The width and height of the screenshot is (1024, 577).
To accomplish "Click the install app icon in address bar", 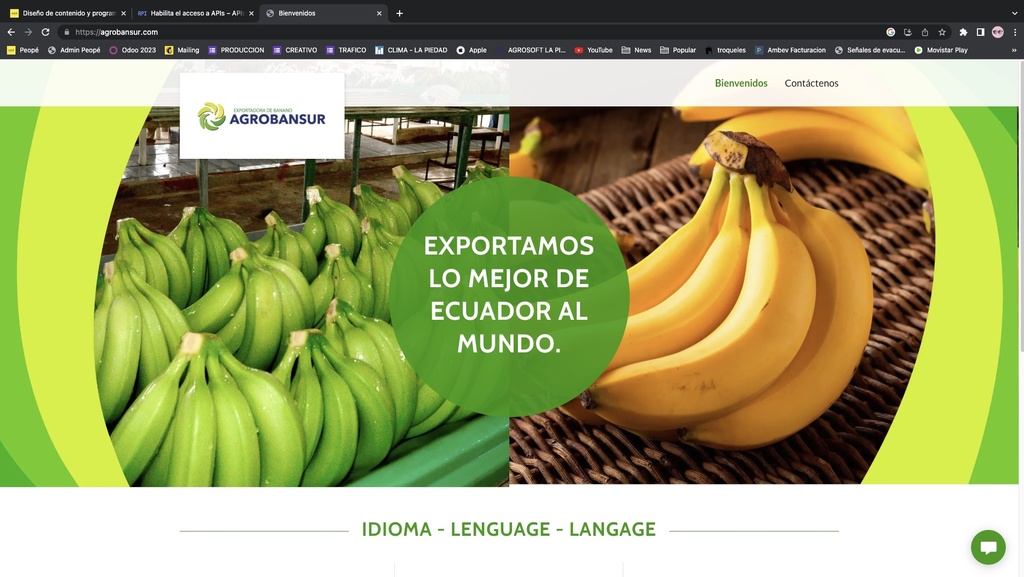I will (908, 32).
